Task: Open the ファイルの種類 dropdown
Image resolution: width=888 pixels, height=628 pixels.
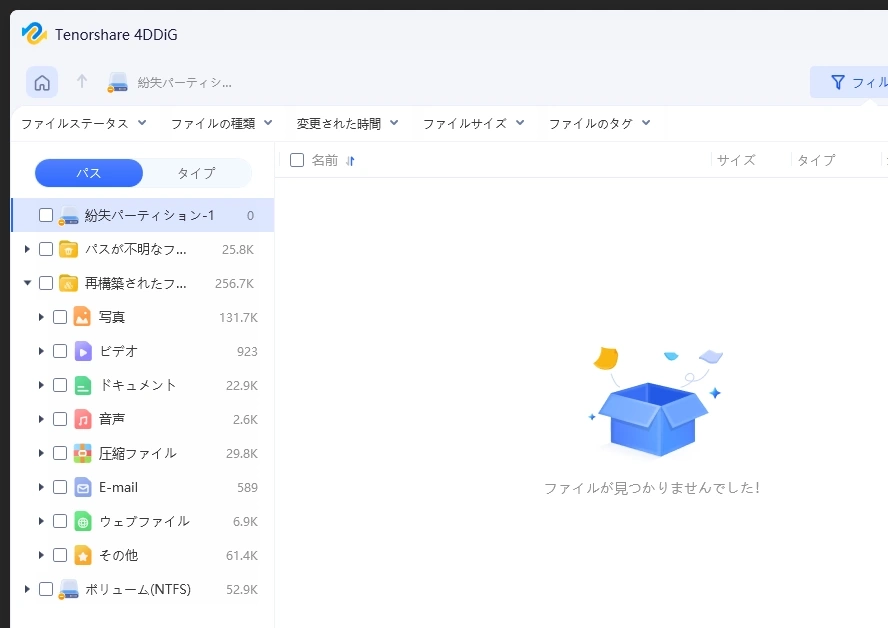Action: click(x=217, y=123)
